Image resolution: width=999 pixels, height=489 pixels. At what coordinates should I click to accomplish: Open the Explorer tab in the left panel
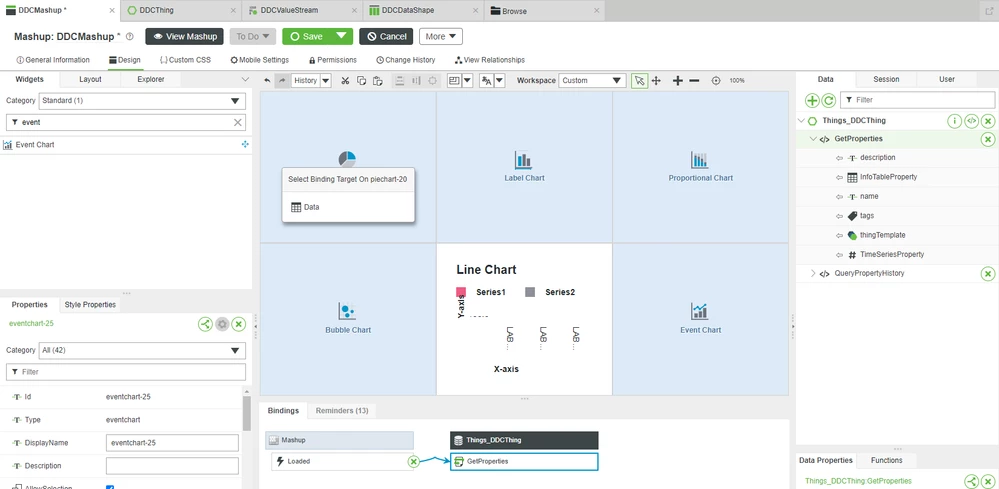151,80
